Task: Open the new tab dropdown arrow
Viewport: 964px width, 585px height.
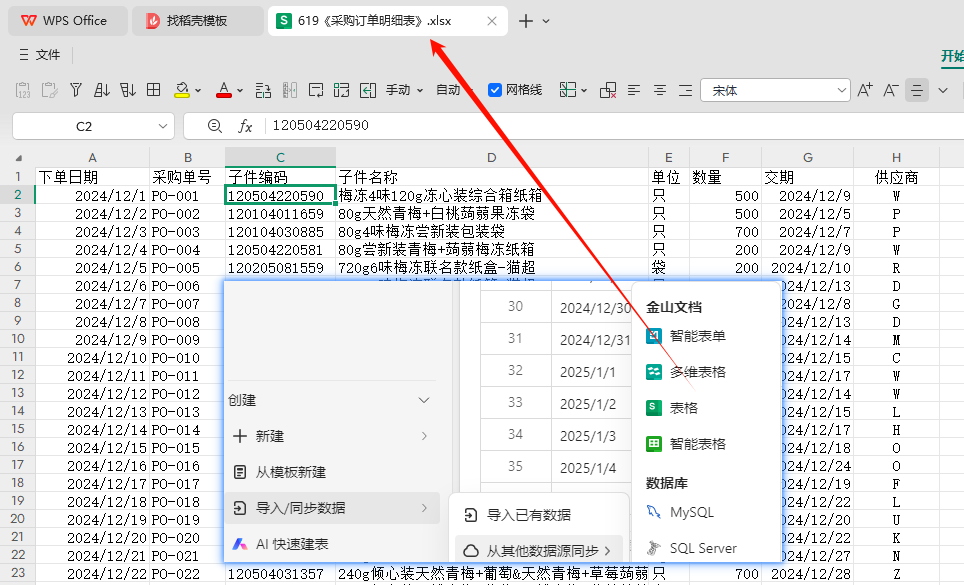Action: pyautogui.click(x=546, y=21)
